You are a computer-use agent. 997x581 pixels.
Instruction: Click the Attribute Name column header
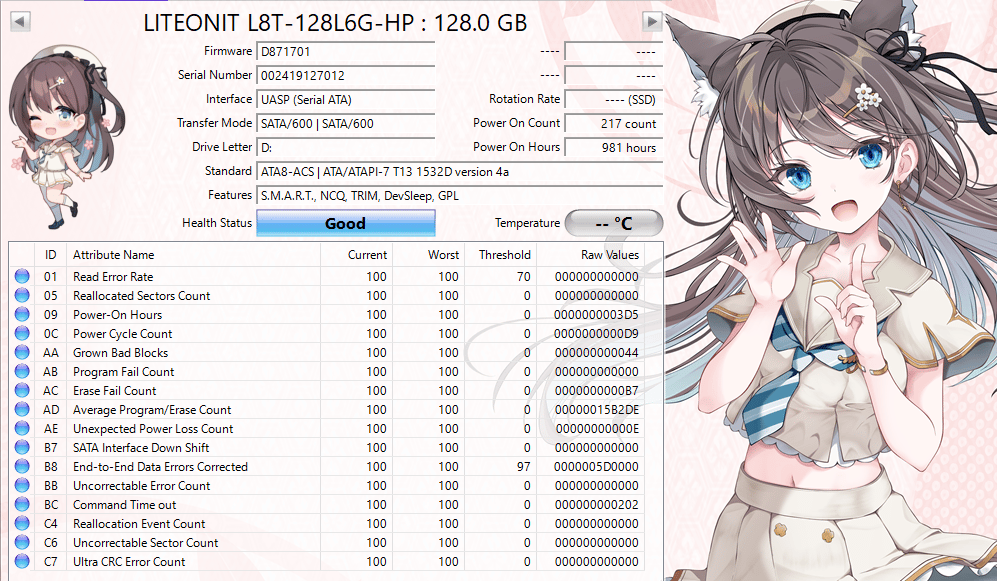(193, 255)
